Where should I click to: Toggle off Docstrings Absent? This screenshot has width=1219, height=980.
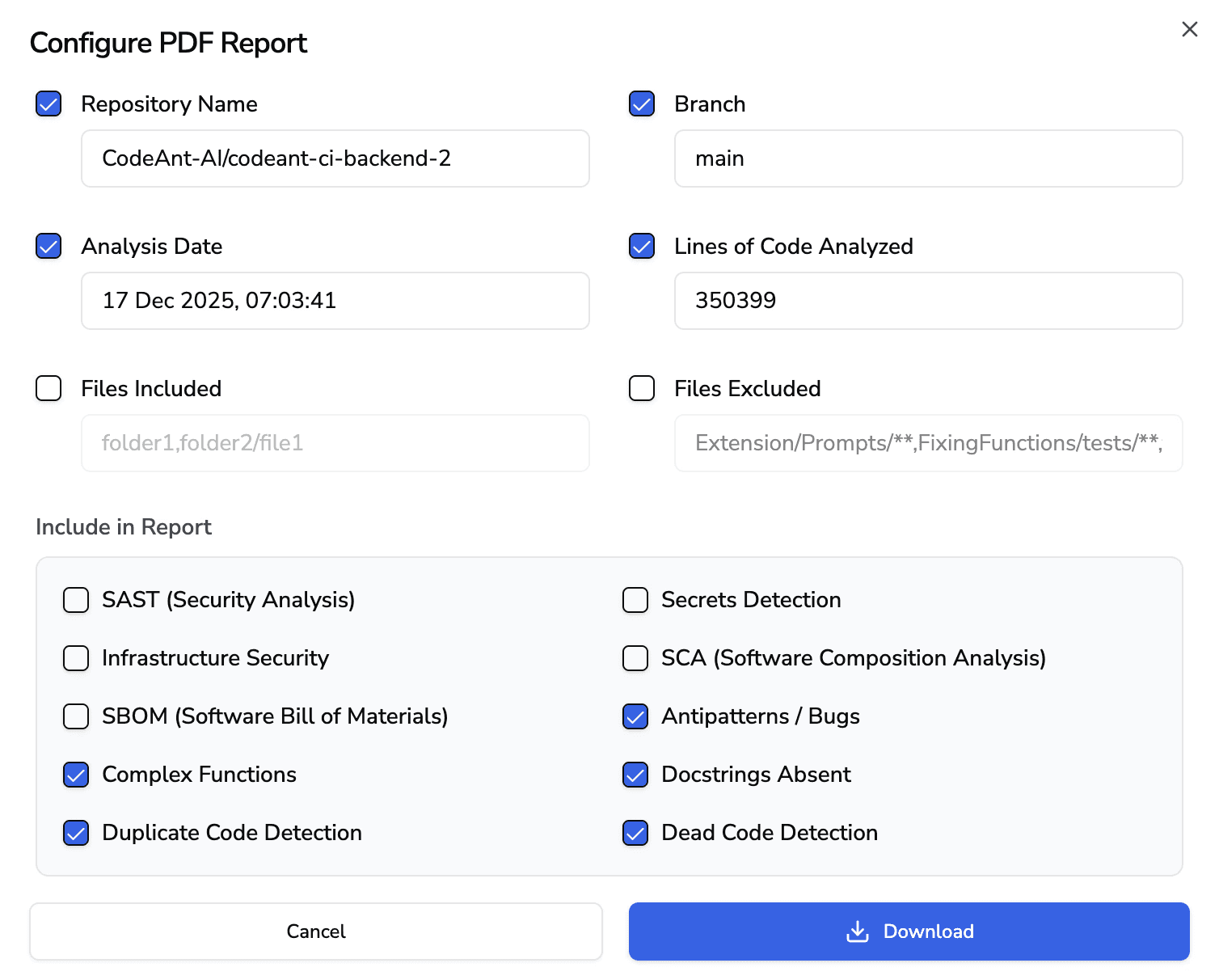click(x=635, y=775)
